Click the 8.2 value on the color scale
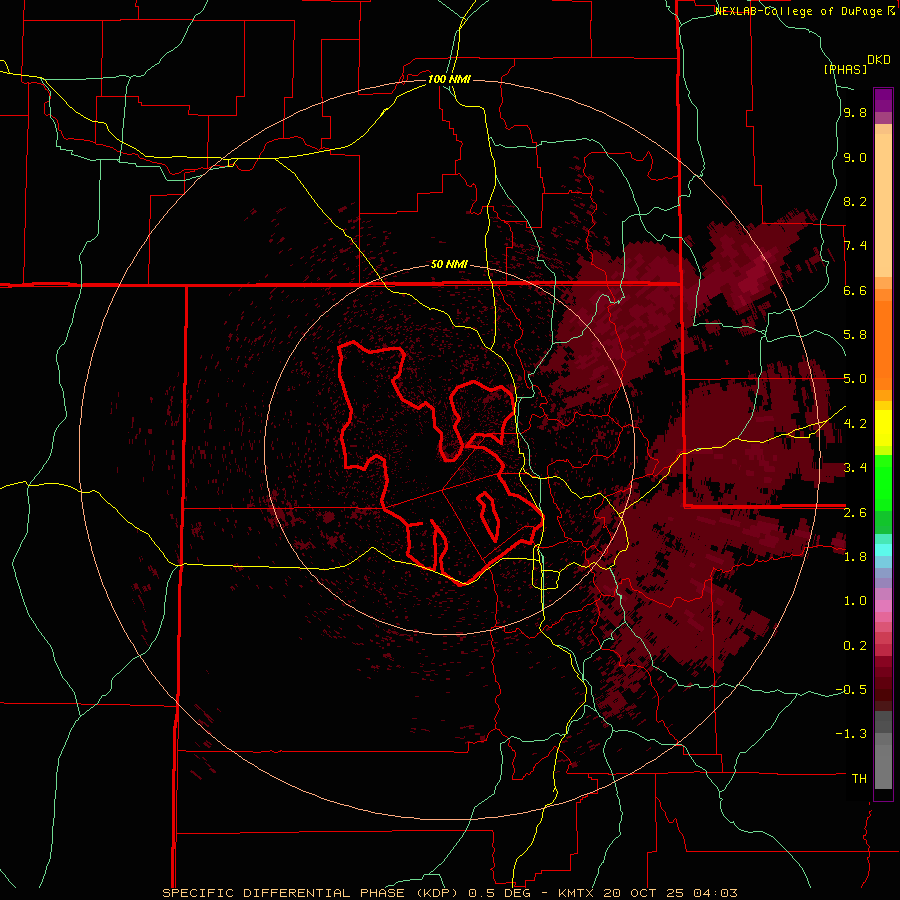900x900 pixels. coord(855,201)
